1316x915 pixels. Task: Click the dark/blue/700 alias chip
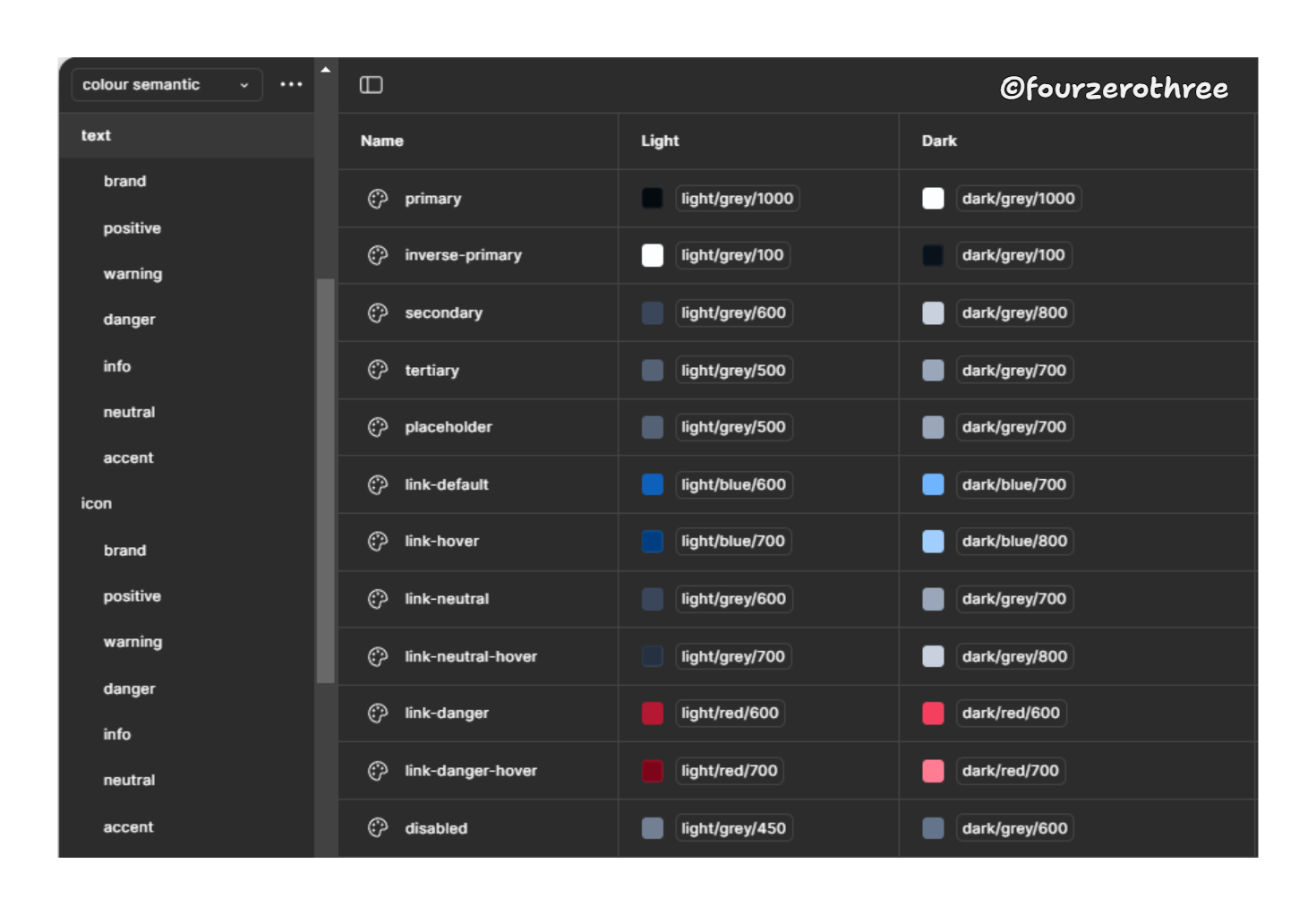tap(1014, 484)
